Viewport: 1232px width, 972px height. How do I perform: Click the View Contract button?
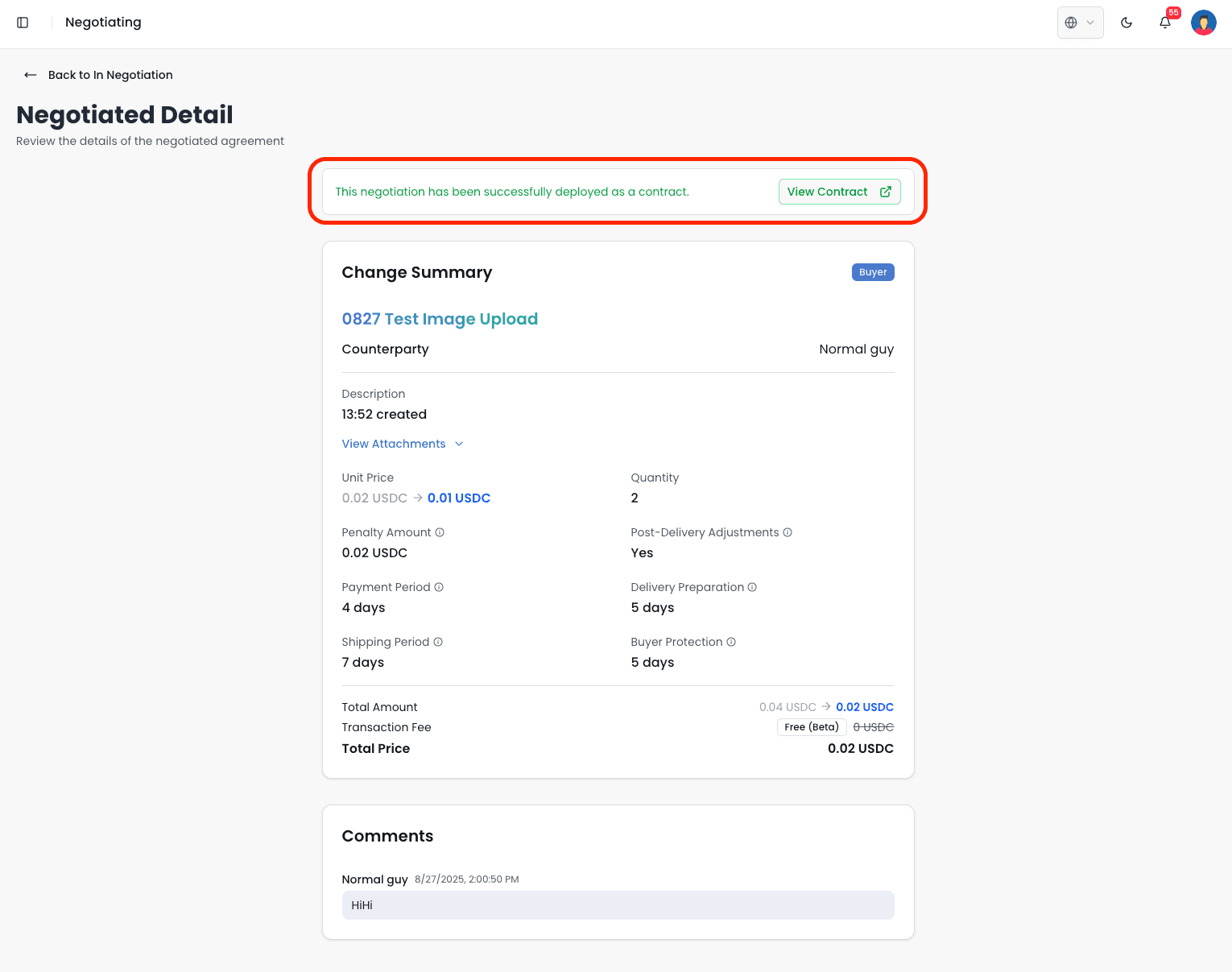tap(839, 192)
